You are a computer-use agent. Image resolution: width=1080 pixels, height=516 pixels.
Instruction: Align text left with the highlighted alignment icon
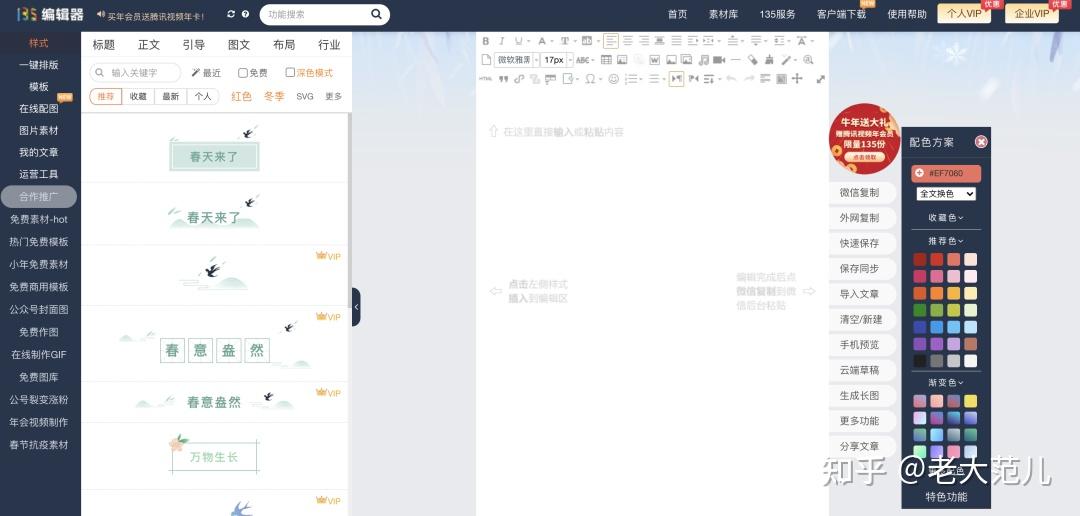611,41
